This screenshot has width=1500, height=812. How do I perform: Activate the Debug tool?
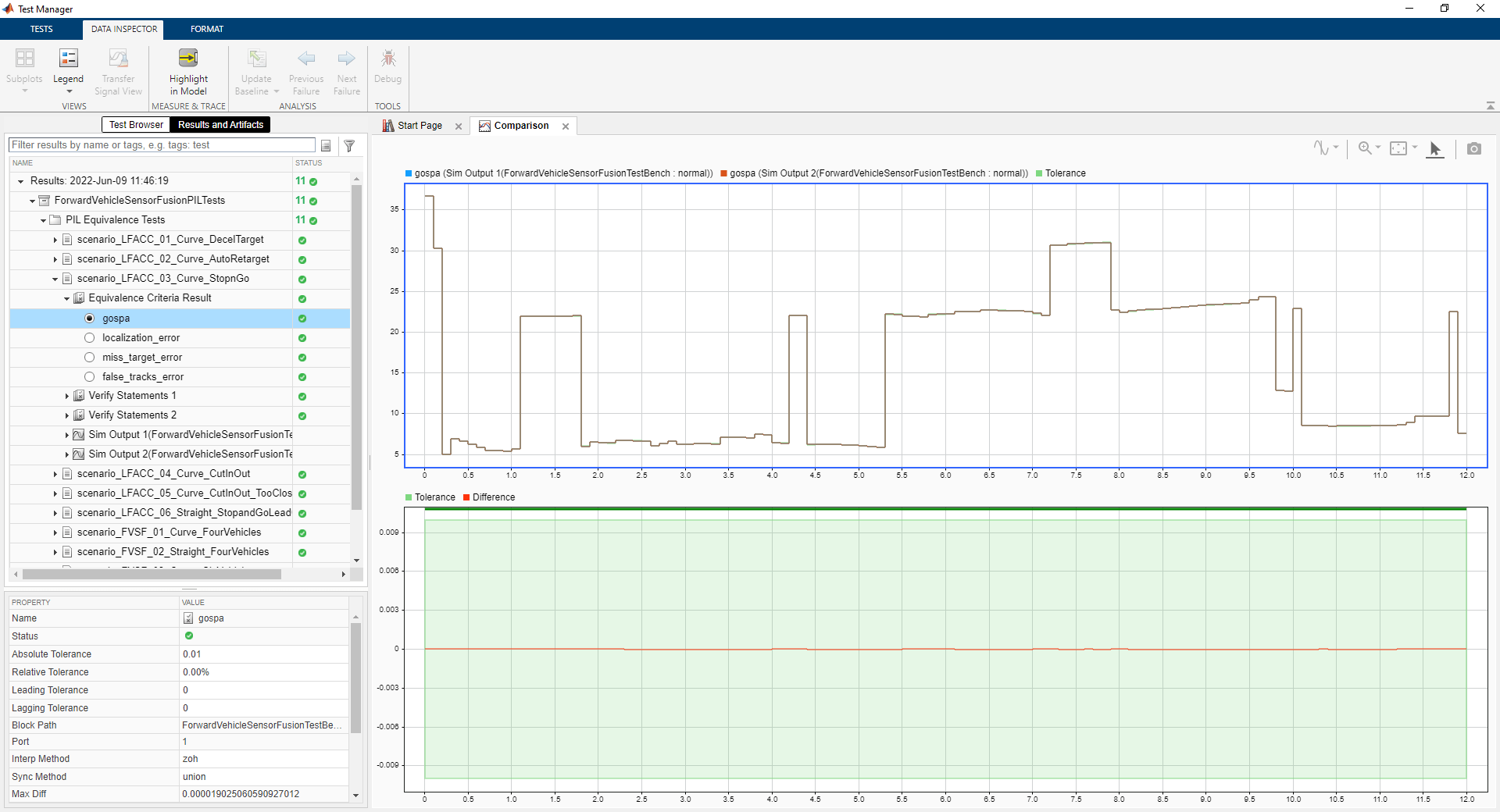(x=387, y=69)
